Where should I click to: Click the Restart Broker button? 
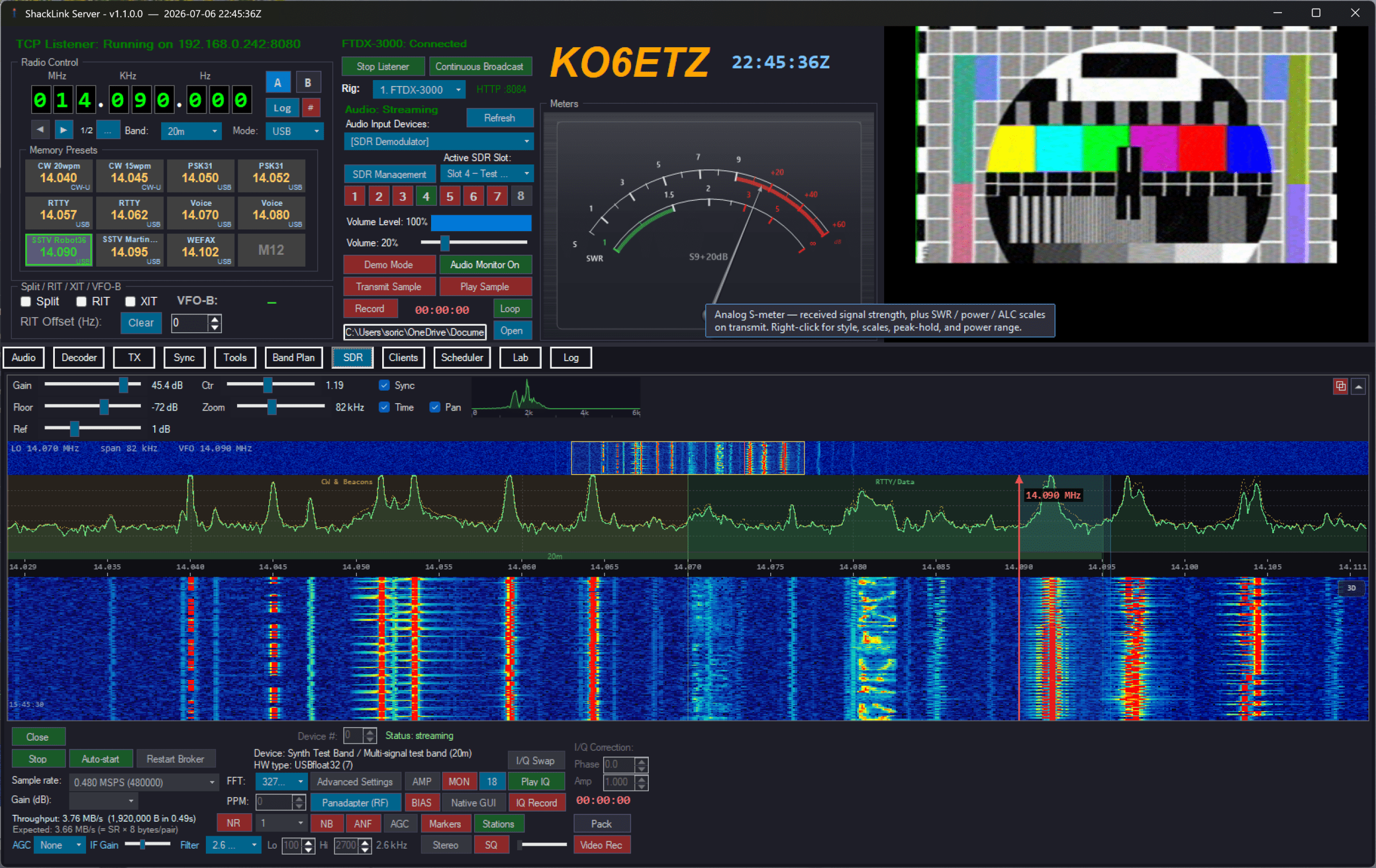point(175,759)
